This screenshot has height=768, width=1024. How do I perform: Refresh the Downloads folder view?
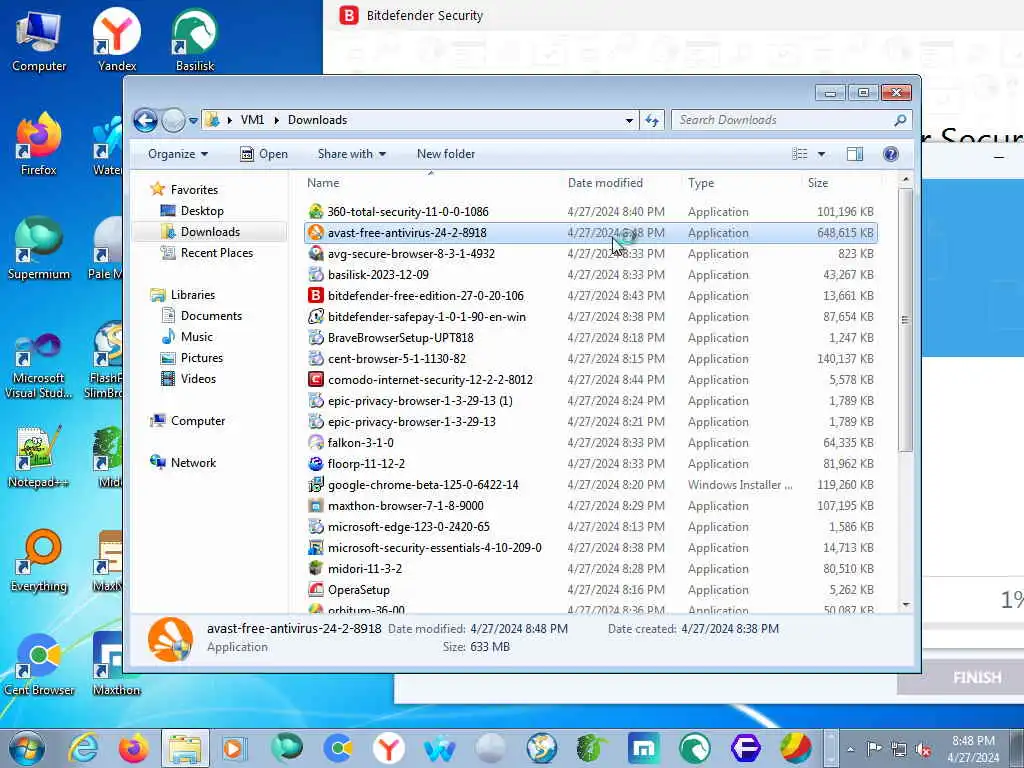click(x=652, y=120)
